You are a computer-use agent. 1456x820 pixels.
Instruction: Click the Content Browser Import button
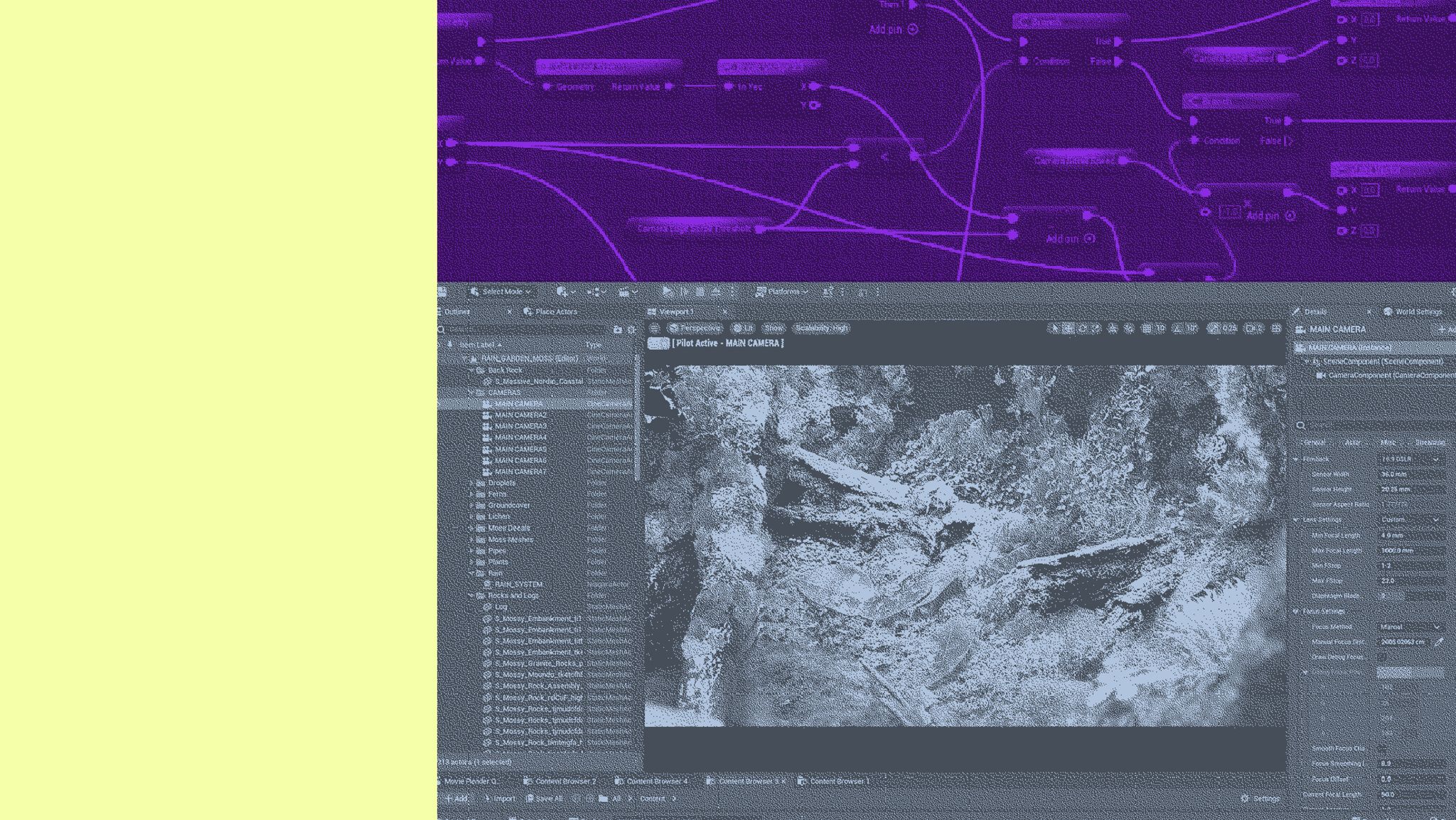(x=499, y=799)
